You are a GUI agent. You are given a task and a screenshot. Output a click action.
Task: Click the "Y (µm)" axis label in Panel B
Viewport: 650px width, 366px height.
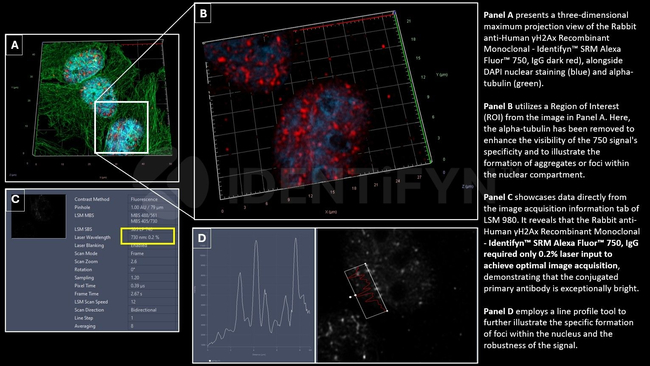pos(442,75)
